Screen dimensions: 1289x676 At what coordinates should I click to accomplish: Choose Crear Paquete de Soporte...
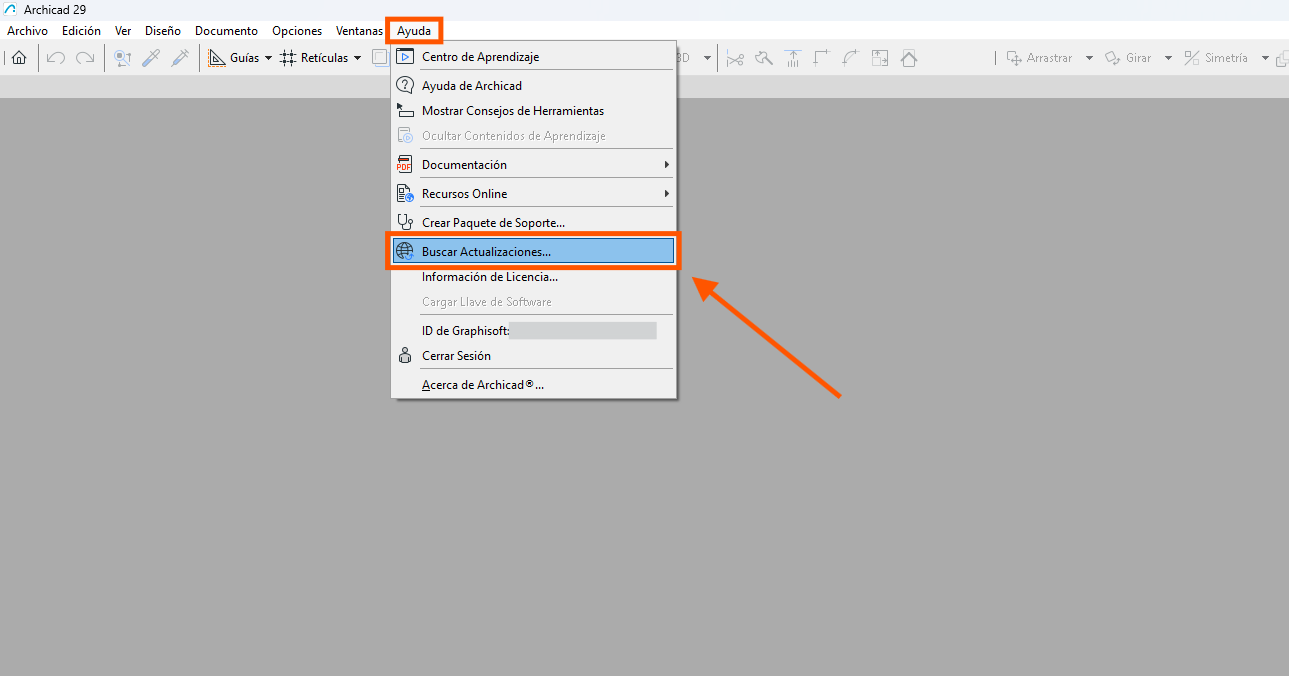(x=534, y=223)
